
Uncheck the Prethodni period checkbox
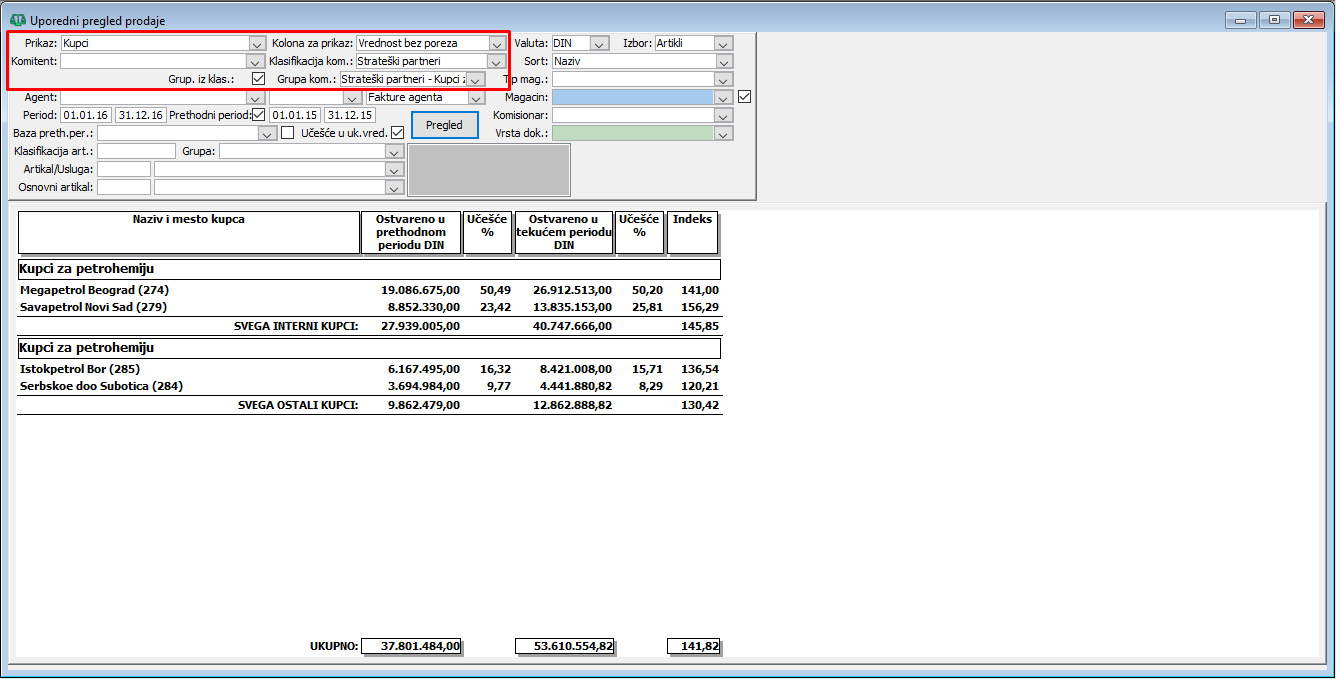click(x=259, y=115)
